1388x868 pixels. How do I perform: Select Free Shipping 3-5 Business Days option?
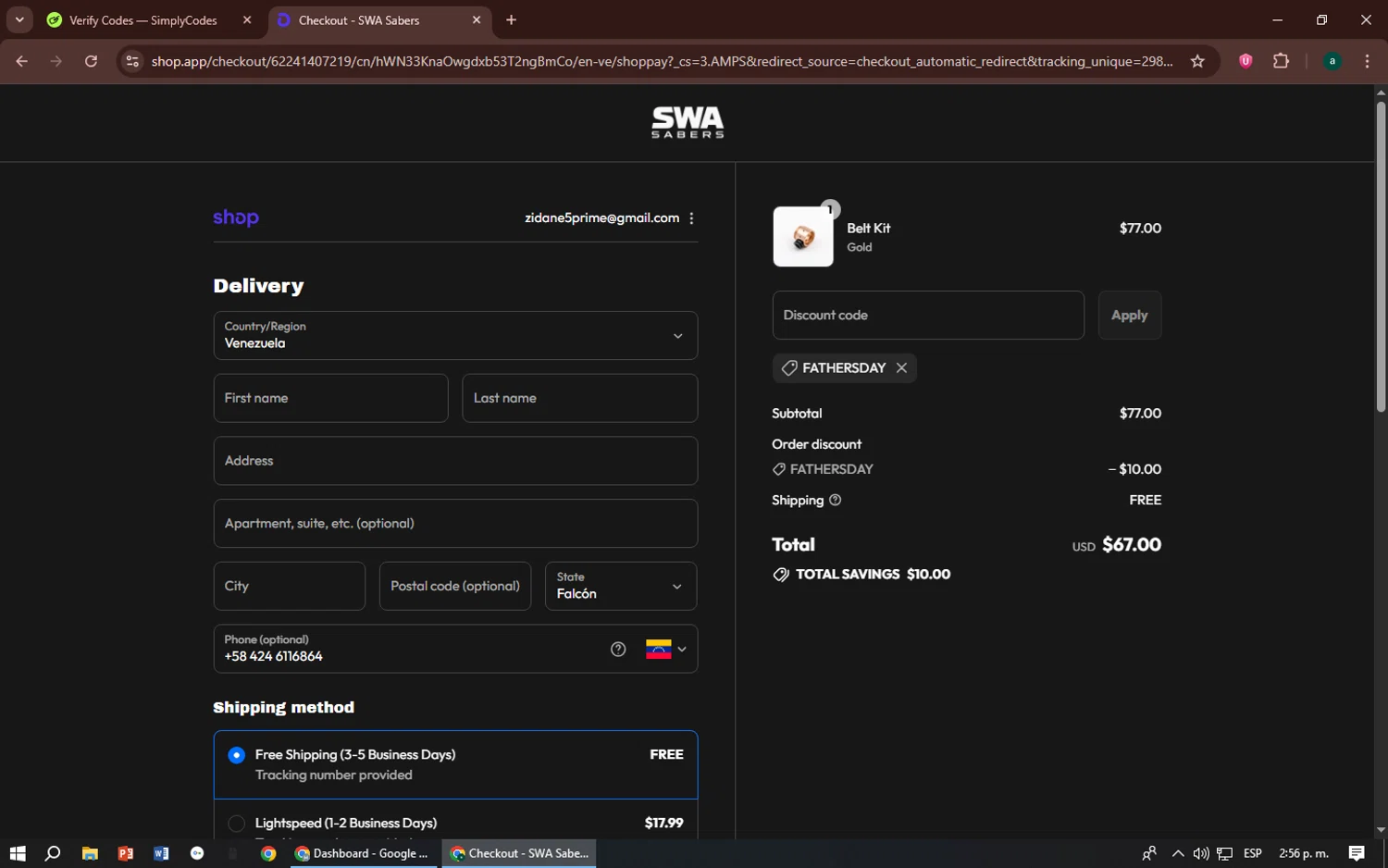click(x=455, y=765)
